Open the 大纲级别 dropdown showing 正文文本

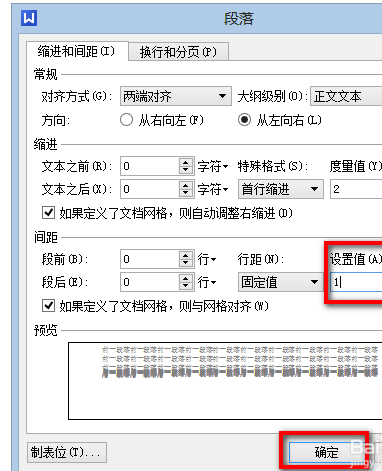point(346,96)
